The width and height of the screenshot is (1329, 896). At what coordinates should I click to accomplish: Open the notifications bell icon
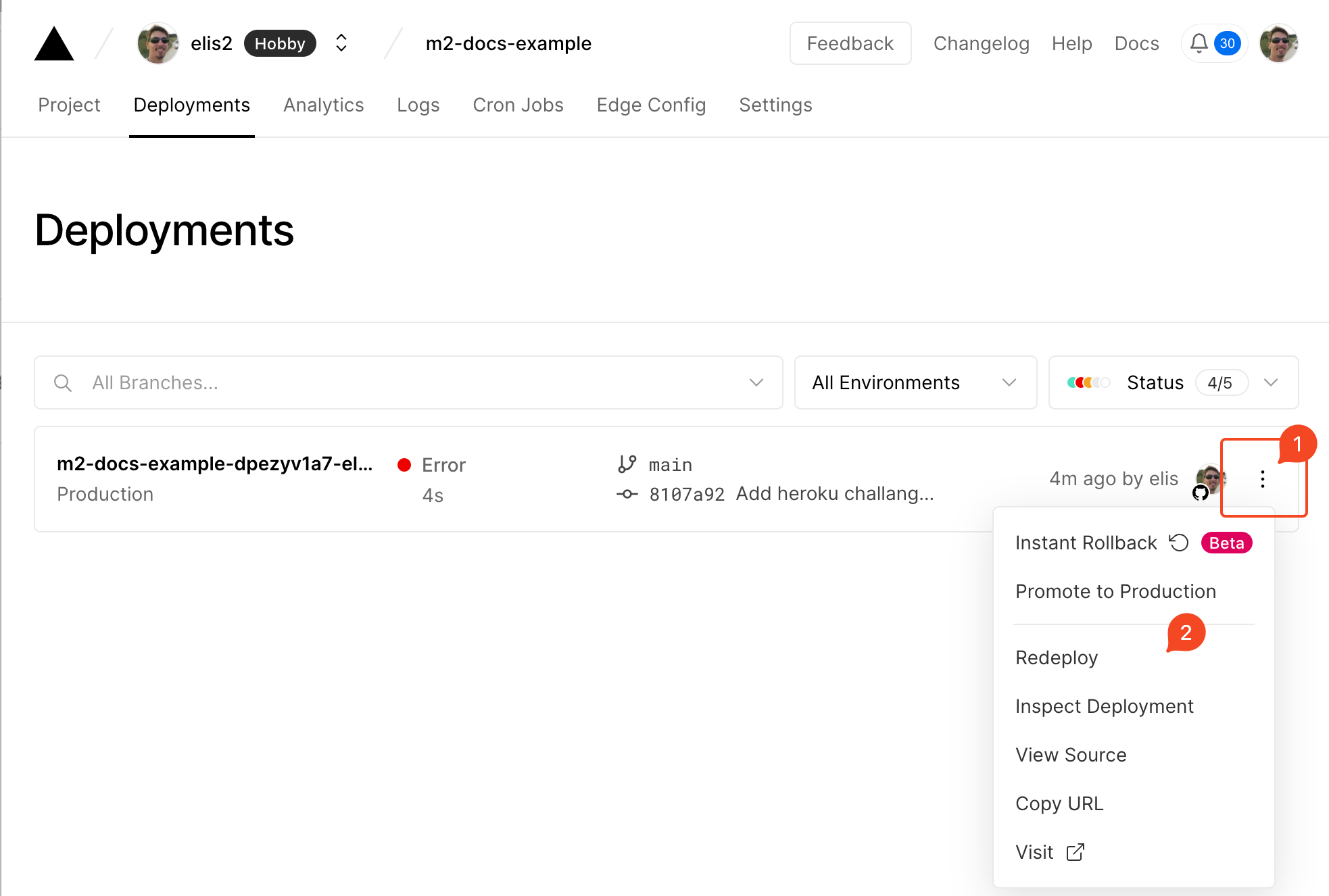point(1199,43)
